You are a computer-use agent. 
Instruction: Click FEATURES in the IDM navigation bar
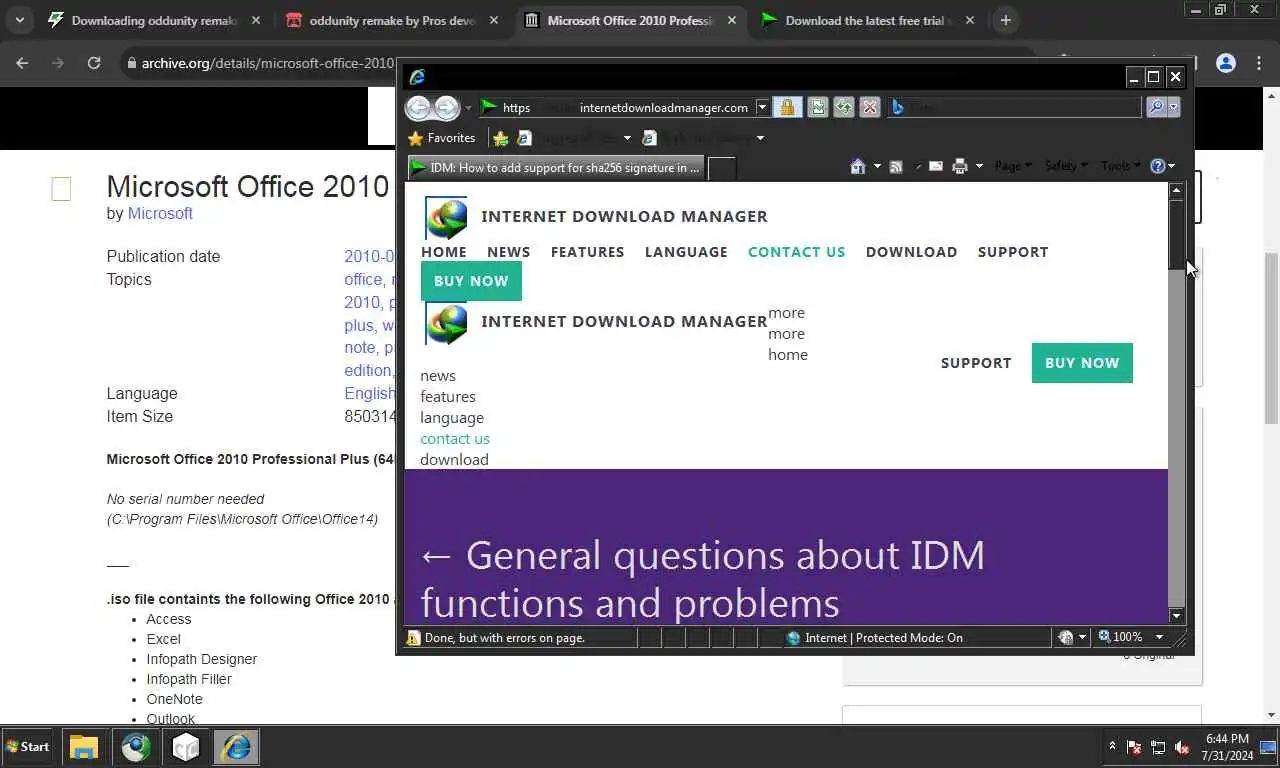tap(588, 252)
